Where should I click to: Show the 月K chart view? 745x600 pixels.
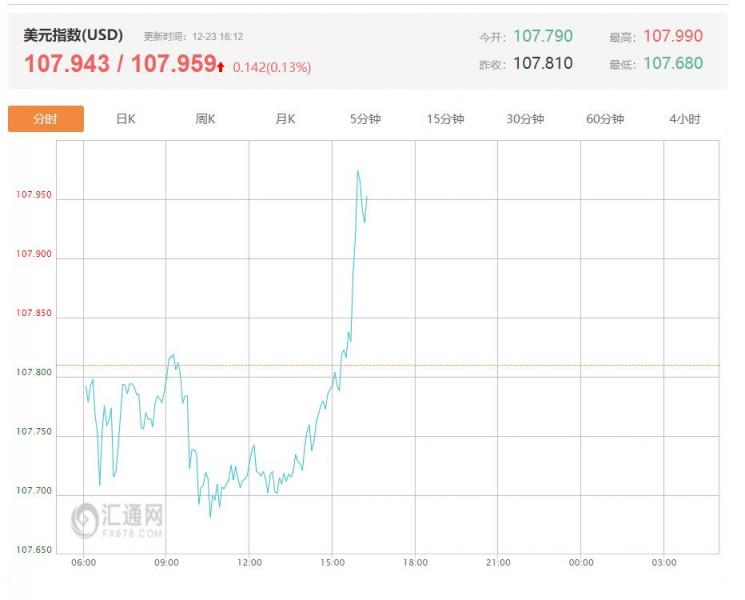click(285, 119)
